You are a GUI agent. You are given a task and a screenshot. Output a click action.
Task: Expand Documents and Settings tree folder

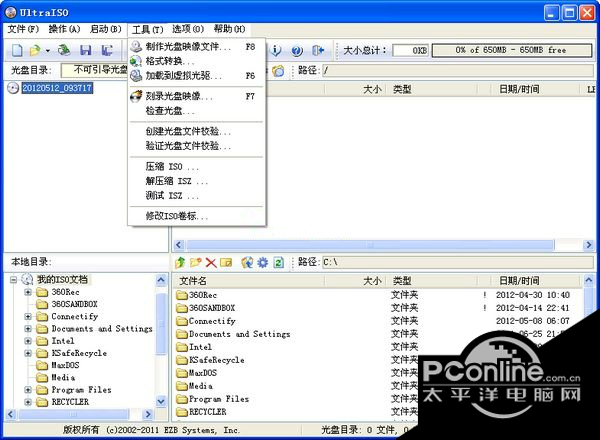pyautogui.click(x=28, y=329)
